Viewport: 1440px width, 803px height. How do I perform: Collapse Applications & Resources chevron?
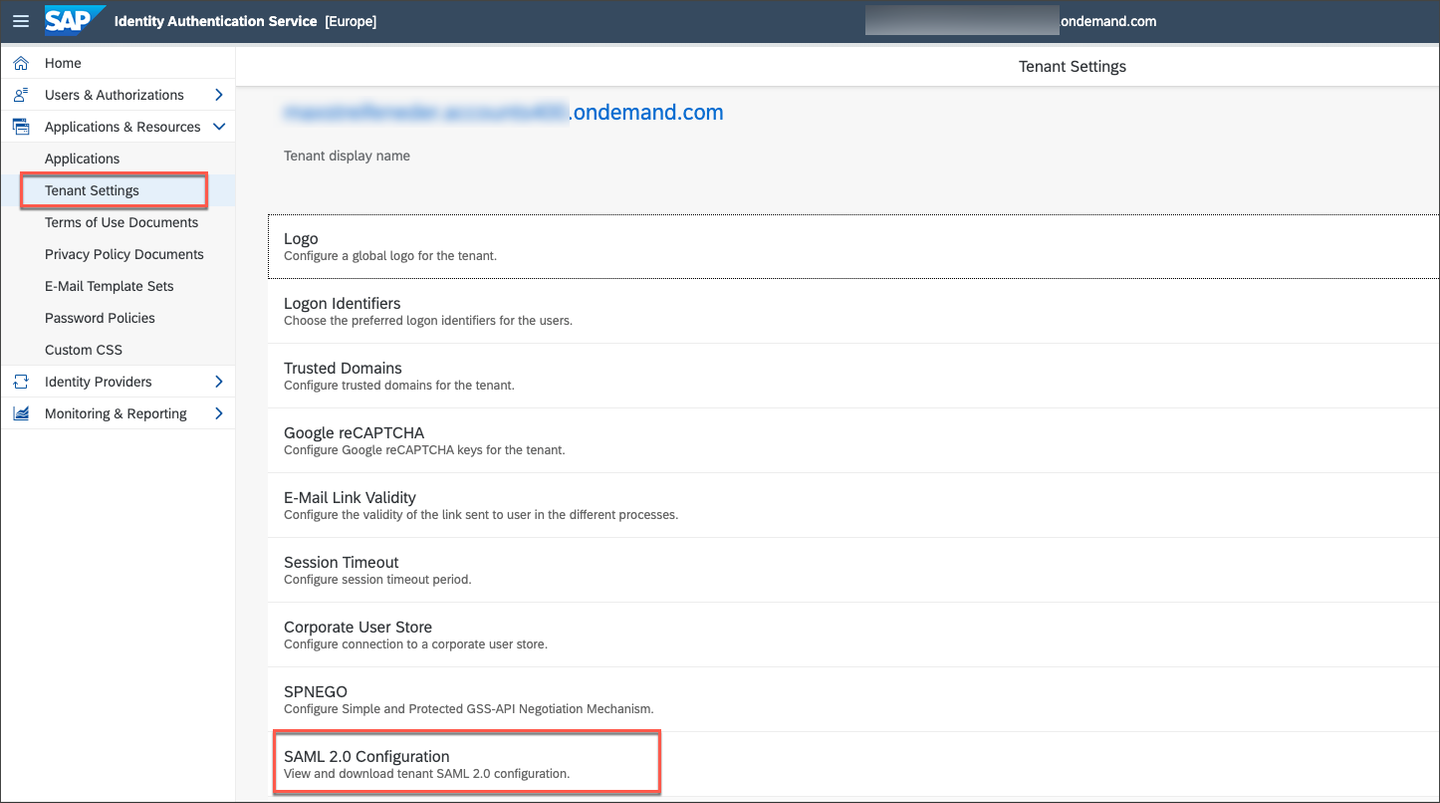coord(219,127)
